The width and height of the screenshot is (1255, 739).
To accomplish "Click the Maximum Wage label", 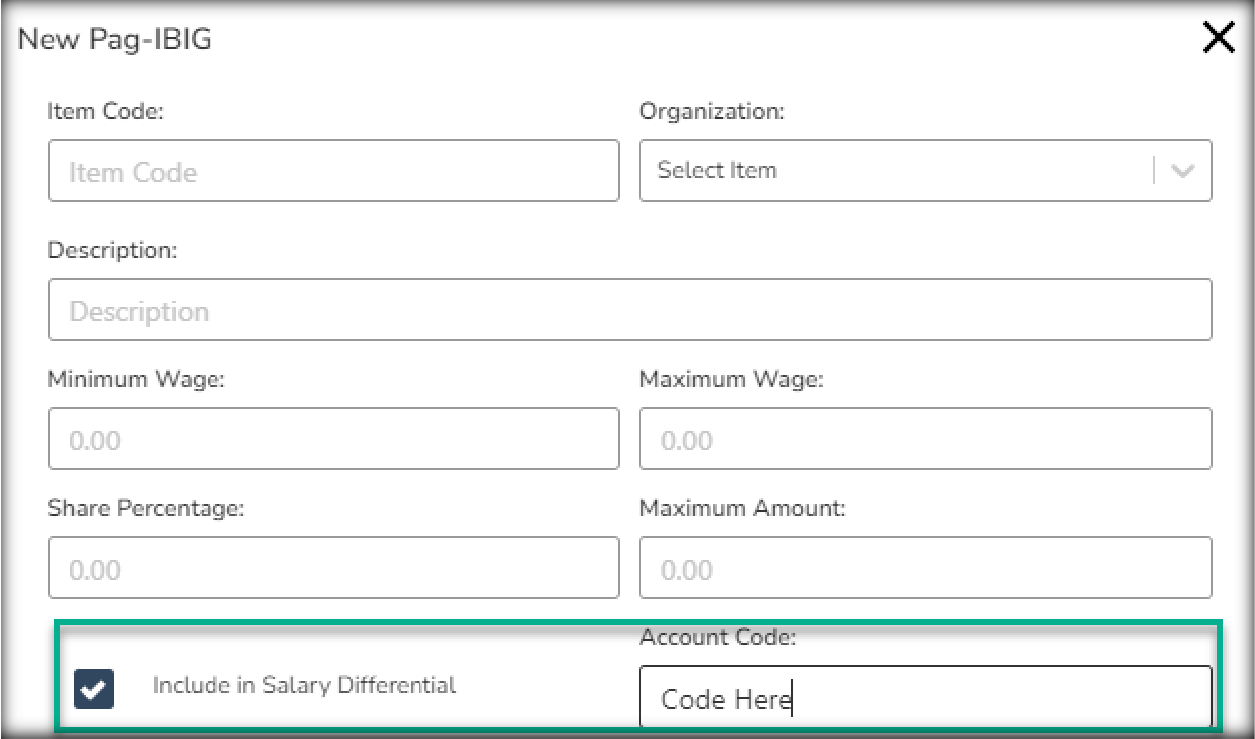I will tap(730, 380).
